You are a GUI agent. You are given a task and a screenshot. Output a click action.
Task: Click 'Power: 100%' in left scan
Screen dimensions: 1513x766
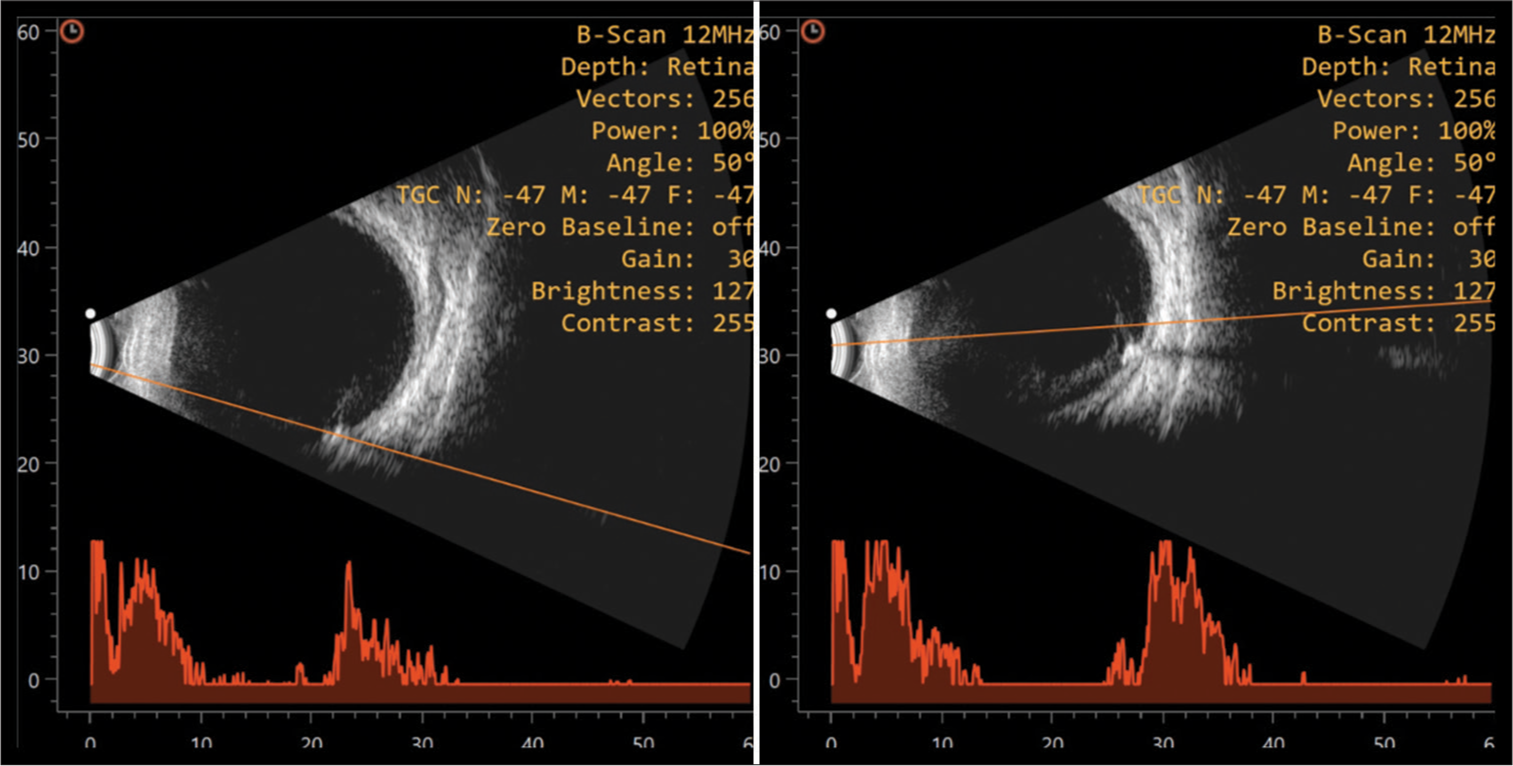(672, 131)
